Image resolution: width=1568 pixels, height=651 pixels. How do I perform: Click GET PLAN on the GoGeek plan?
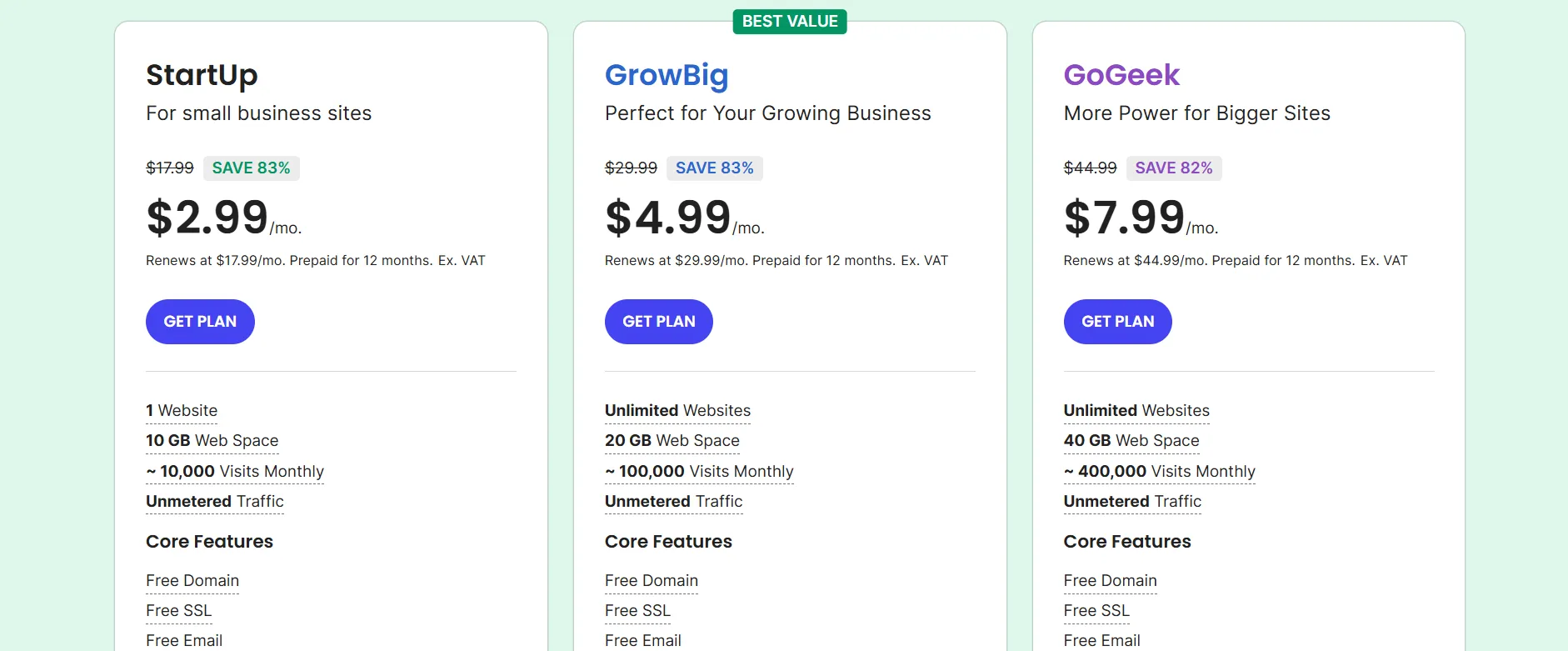1117,321
